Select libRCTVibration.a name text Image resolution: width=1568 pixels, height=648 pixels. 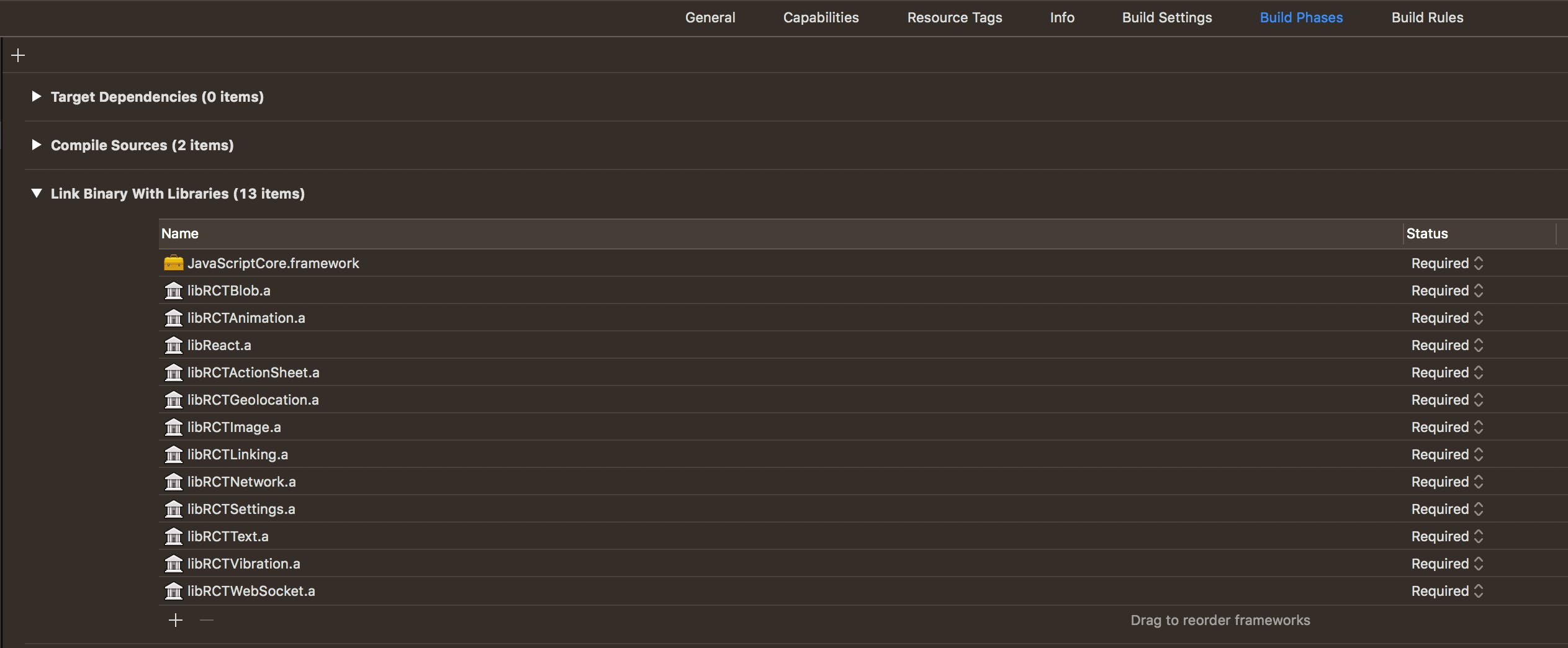(x=244, y=564)
